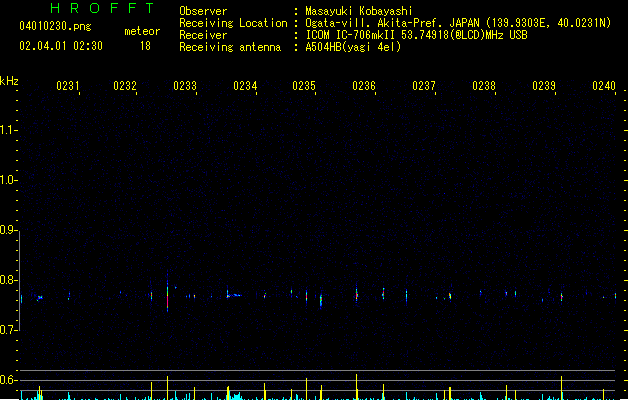Screen dimensions: 629x400
Task: Click the long echo trail after 0234
Action: point(234,295)
